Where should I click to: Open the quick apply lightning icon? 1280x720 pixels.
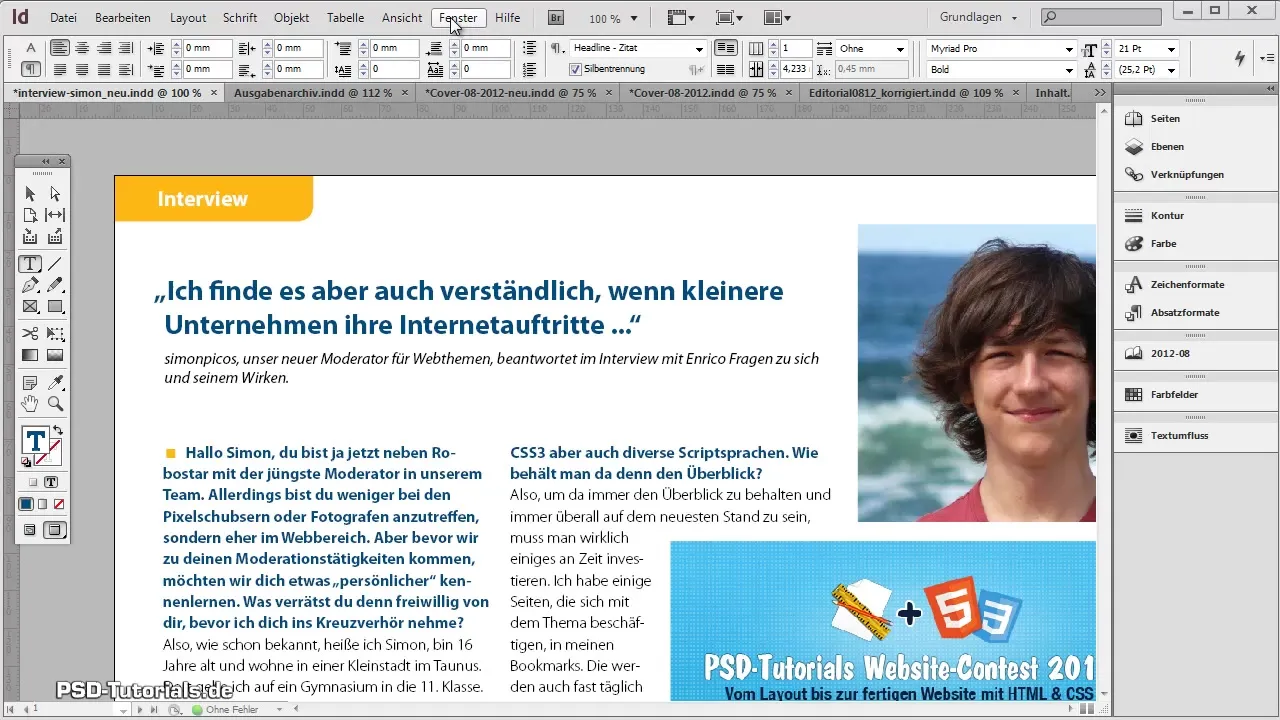(1240, 59)
